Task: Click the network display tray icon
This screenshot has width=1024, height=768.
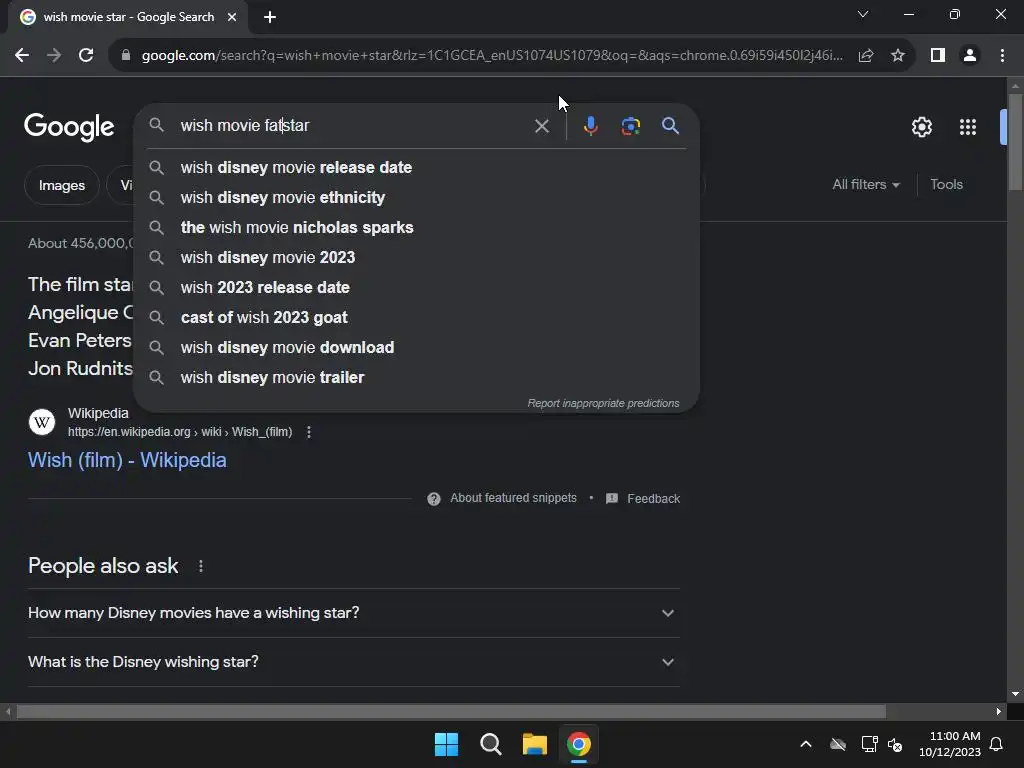Action: click(869, 744)
